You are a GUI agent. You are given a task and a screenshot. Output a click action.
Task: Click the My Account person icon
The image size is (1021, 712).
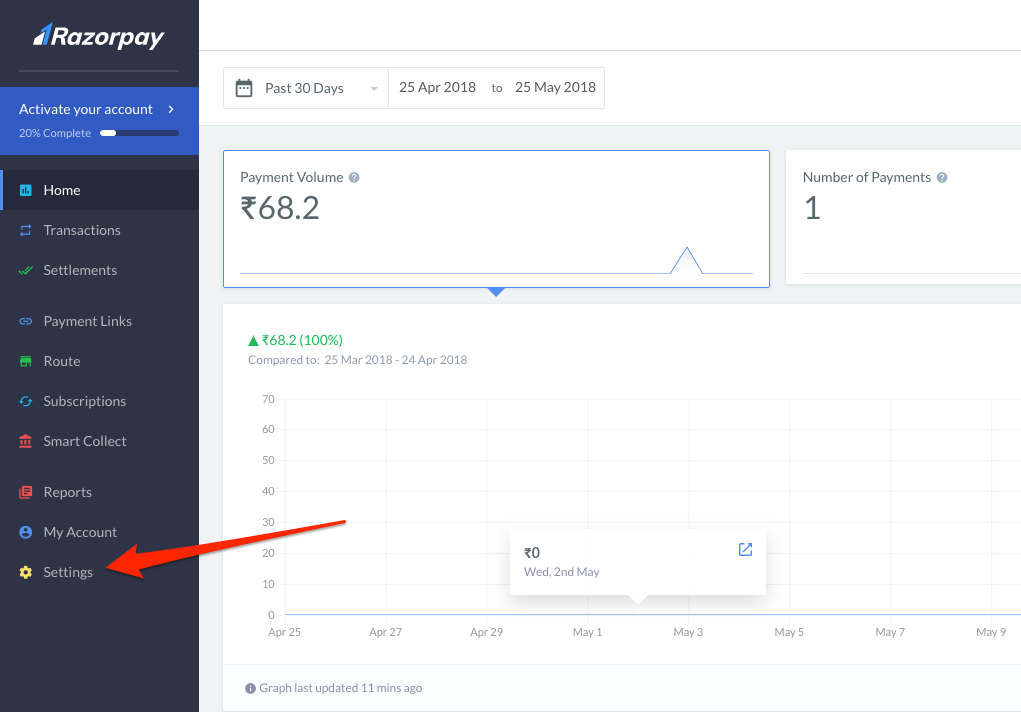click(x=25, y=532)
